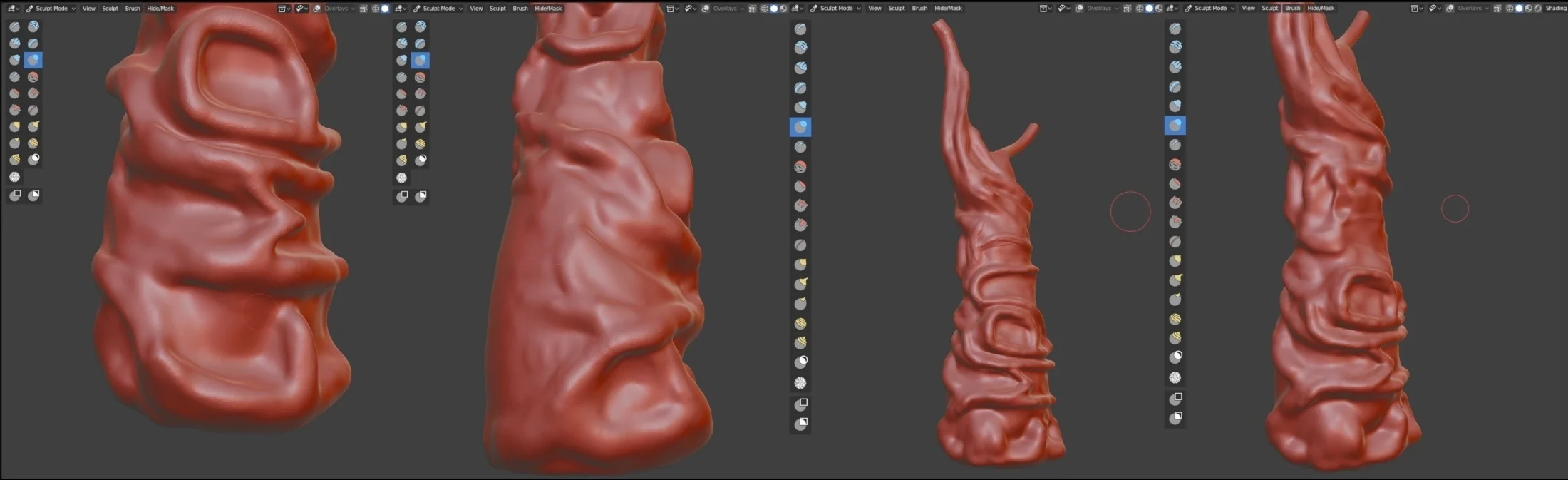Open Sculpt menu in the third viewport
1568x480 pixels.
point(897,9)
